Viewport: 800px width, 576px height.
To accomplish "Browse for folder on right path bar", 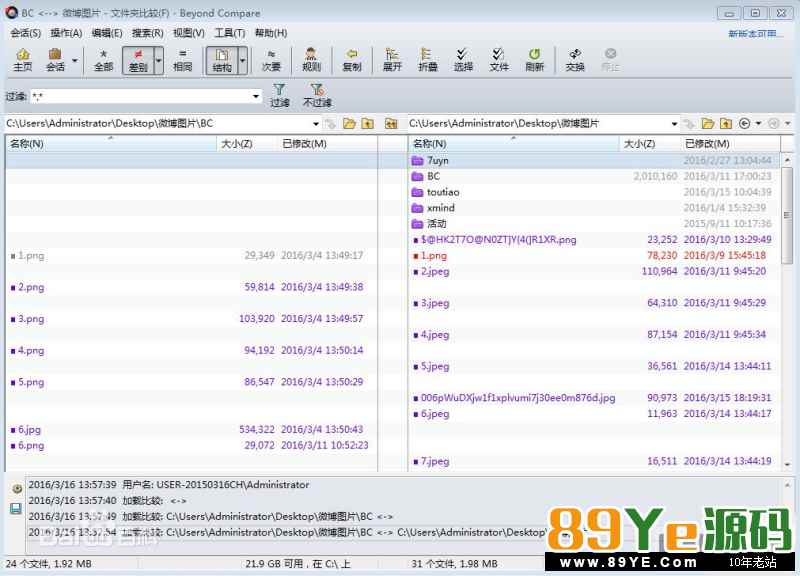I will [x=707, y=123].
